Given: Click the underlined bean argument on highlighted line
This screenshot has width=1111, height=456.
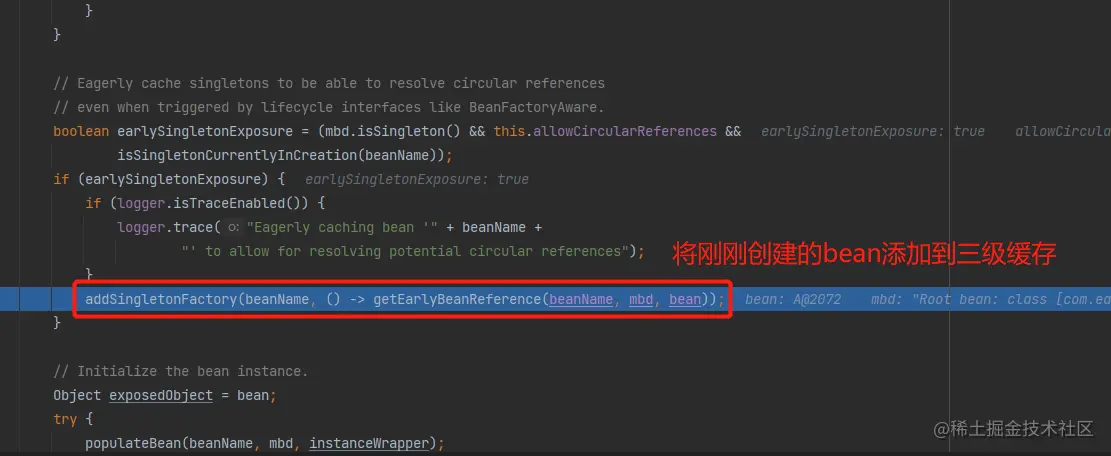Looking at the screenshot, I should pos(685,299).
